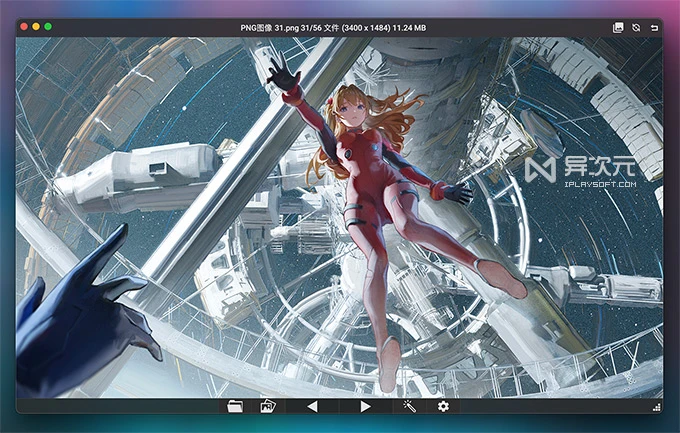Click empty area of the bottom toolbar
The width and height of the screenshot is (680, 433).
[120, 406]
